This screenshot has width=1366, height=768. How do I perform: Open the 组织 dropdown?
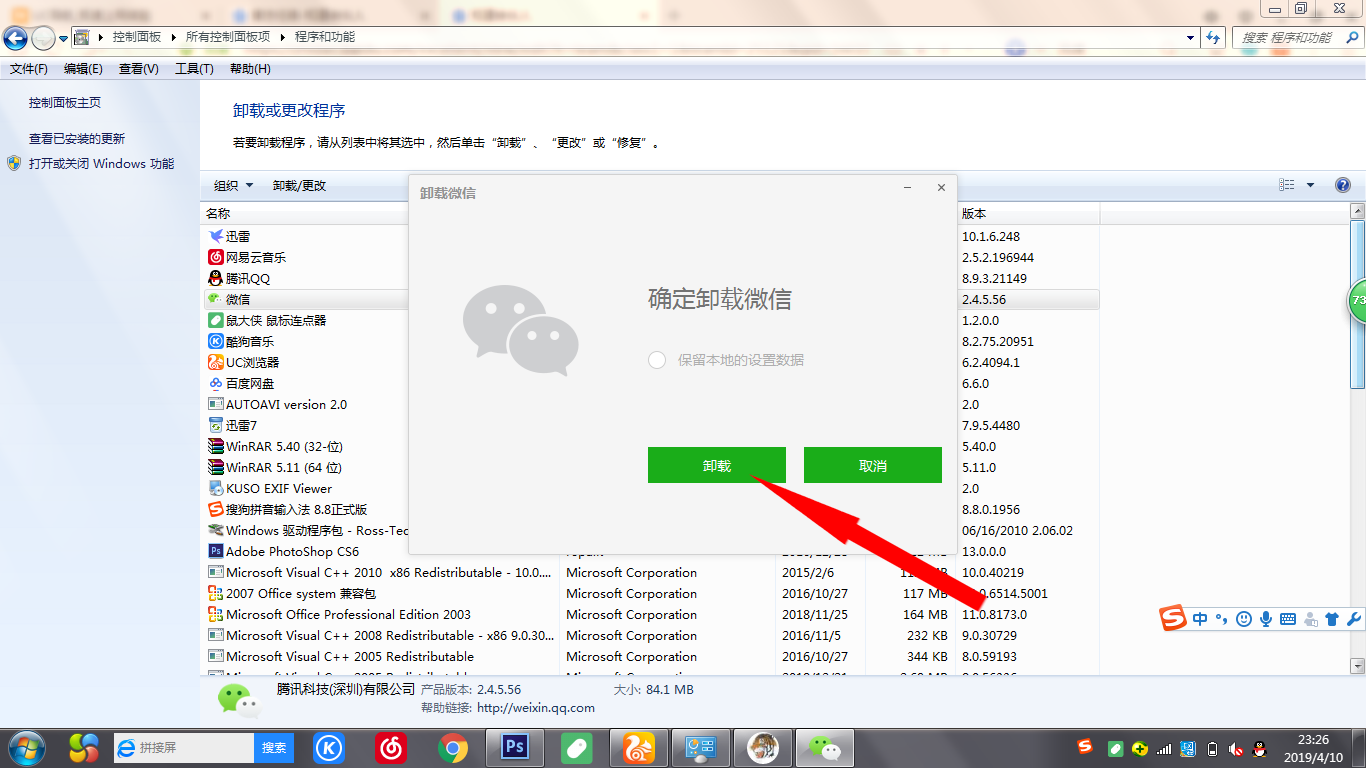click(x=234, y=185)
